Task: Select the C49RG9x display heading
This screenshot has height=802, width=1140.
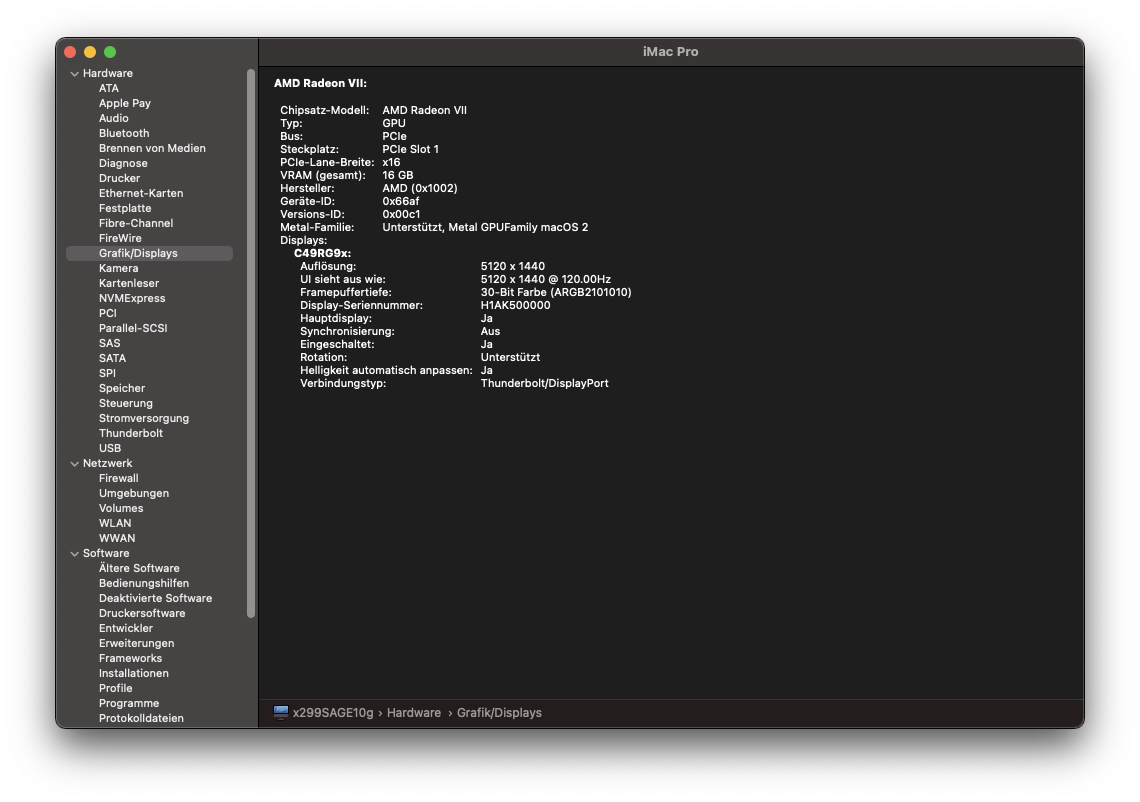Action: pyautogui.click(x=322, y=253)
